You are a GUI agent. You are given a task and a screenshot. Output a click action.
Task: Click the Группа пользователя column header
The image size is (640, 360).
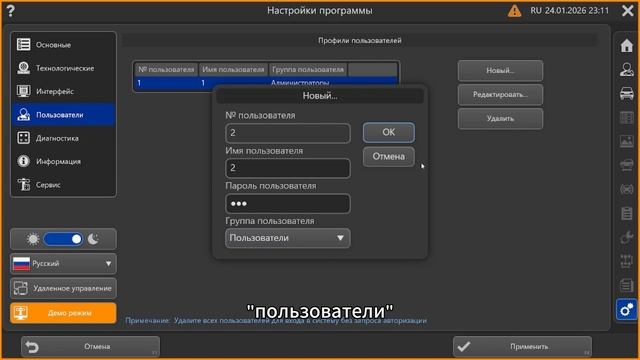[x=308, y=70]
